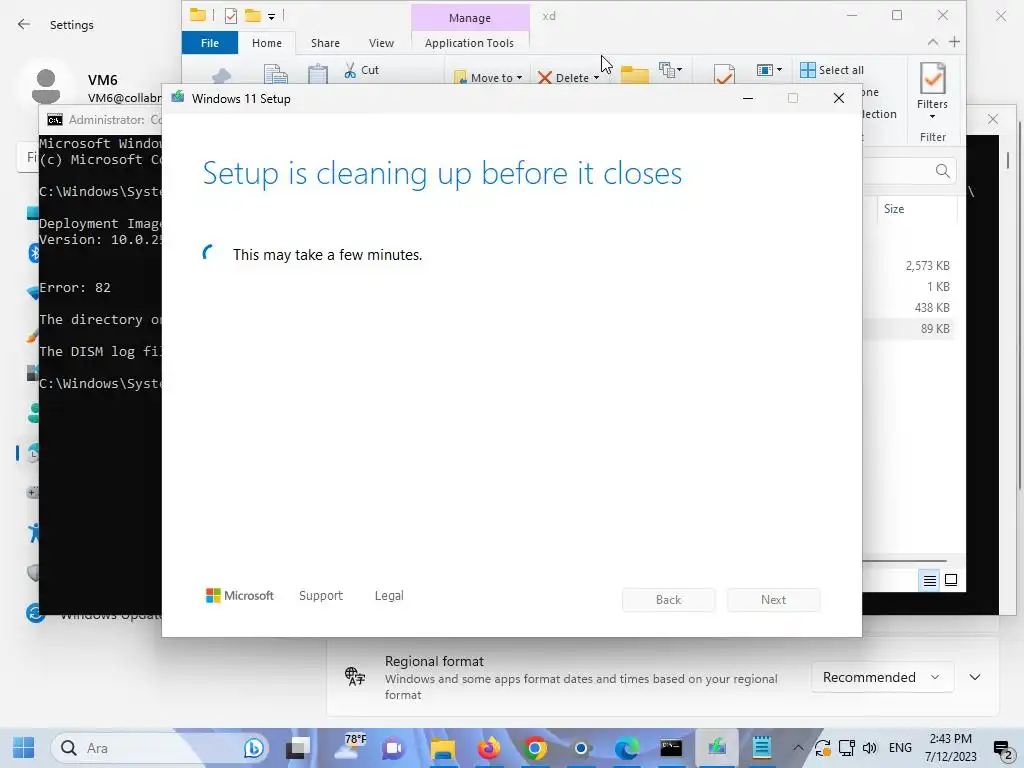
Task: Launch Google Chrome from the taskbar
Action: click(535, 748)
